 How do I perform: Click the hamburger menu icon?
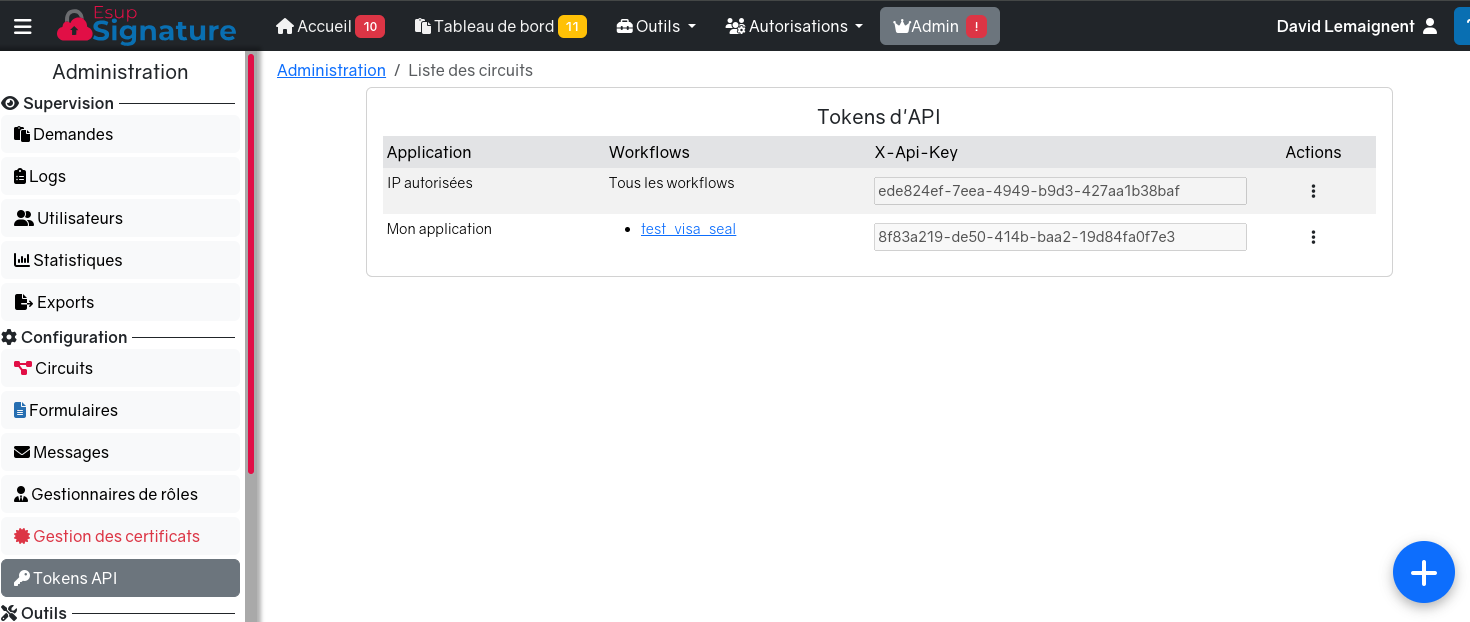coord(22,27)
